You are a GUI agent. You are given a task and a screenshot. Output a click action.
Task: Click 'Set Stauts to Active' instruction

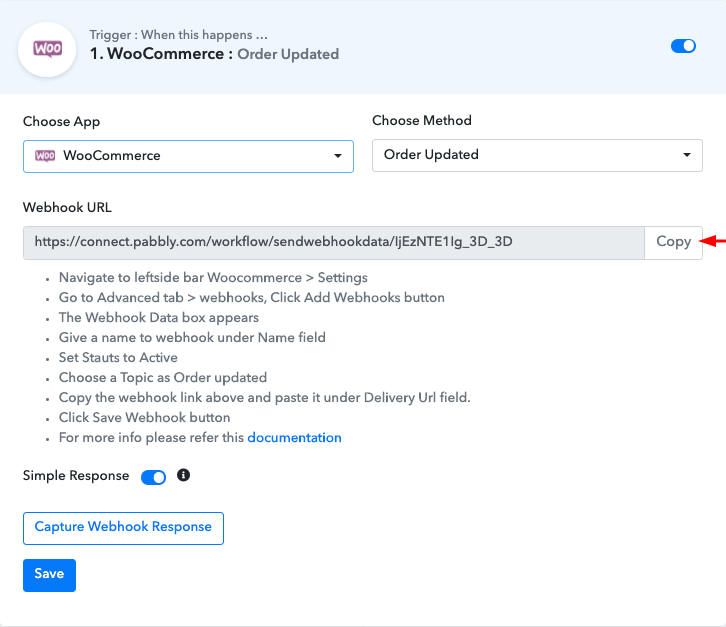(118, 357)
